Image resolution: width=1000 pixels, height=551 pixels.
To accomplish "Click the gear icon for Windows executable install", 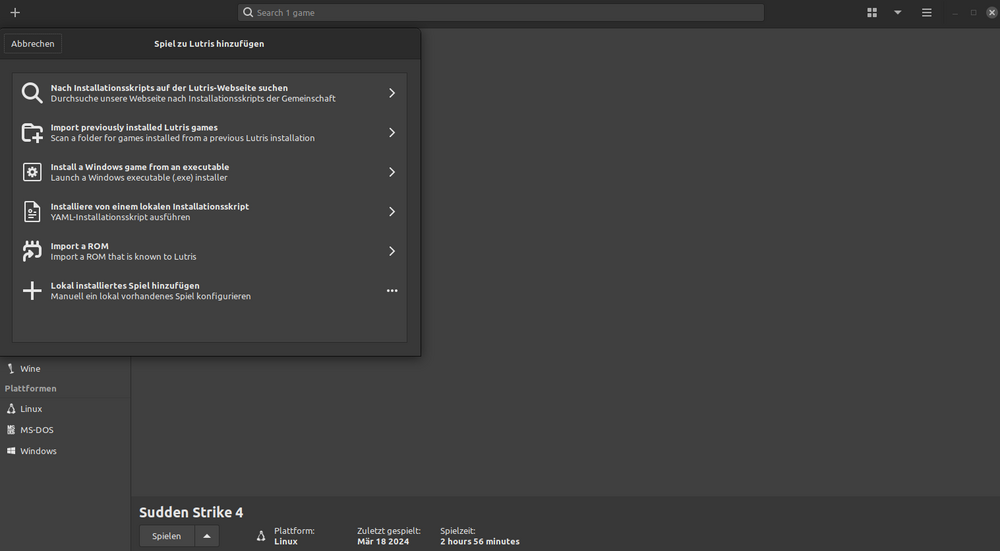I will [32, 172].
